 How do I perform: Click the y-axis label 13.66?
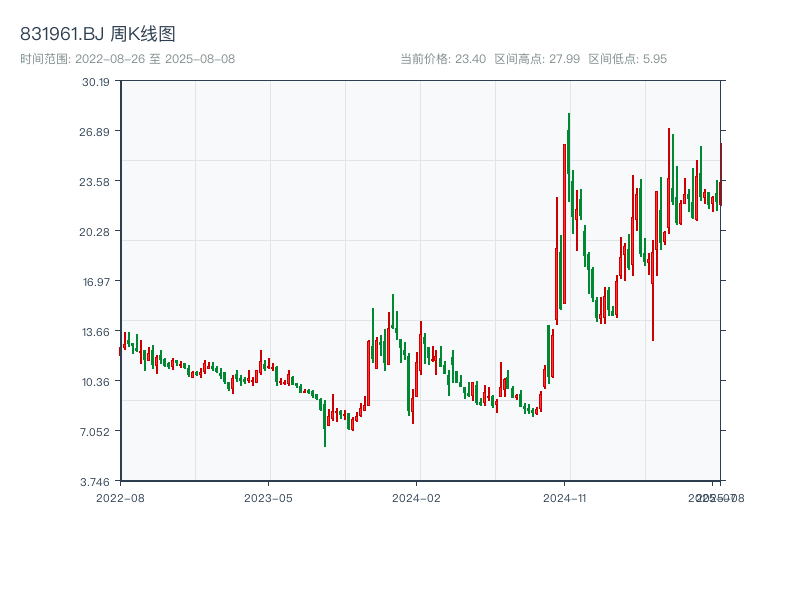point(96,332)
